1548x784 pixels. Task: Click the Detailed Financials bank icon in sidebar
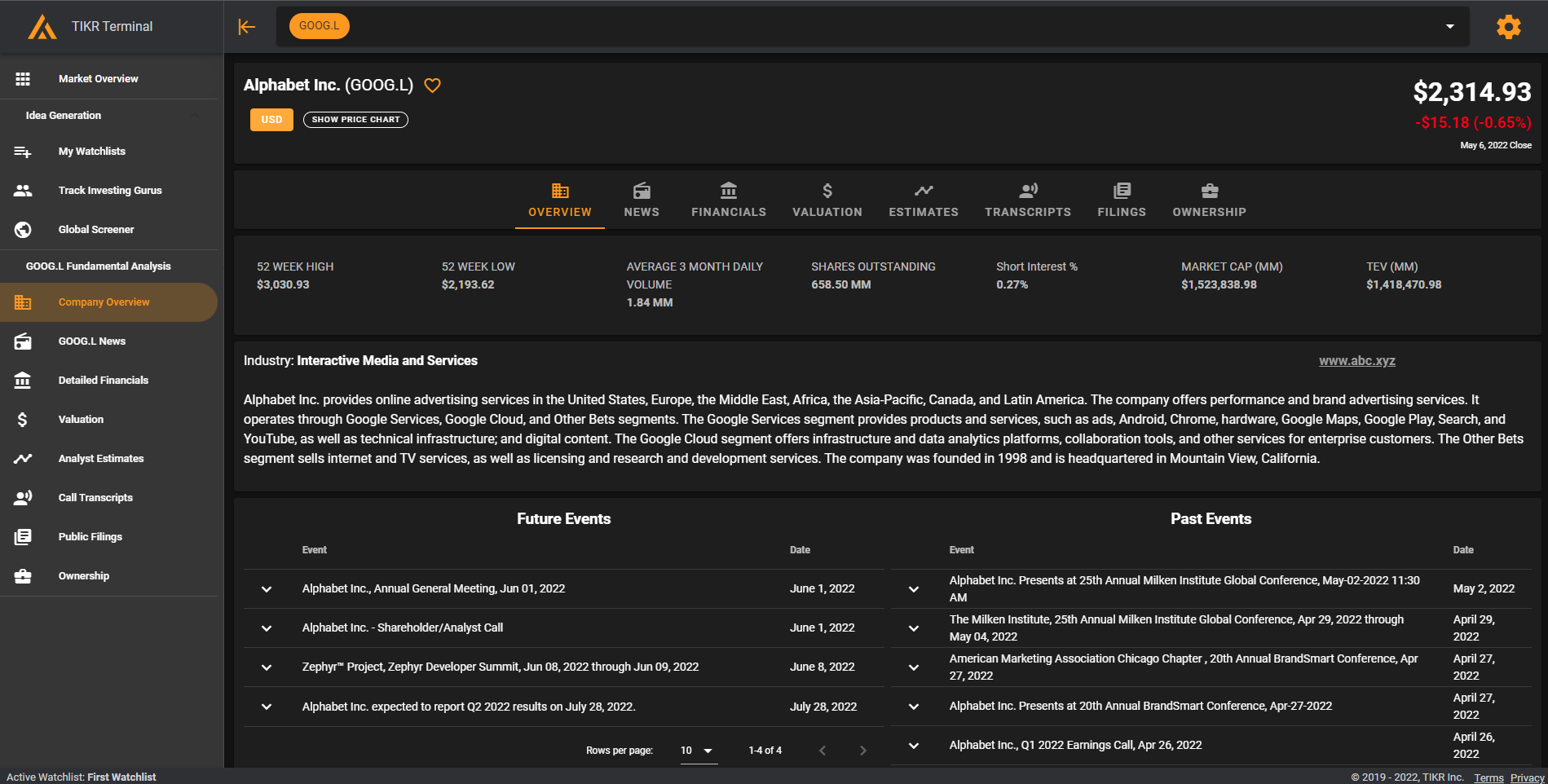pos(23,381)
